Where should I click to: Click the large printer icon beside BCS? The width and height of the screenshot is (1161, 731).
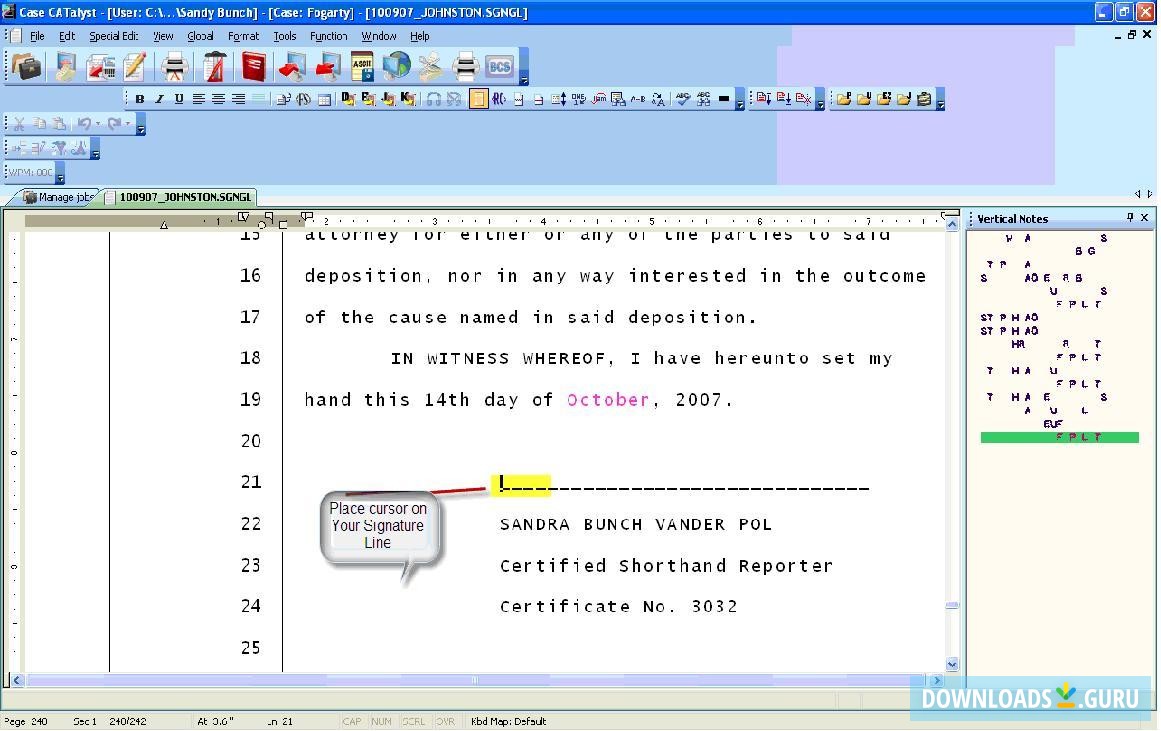466,67
